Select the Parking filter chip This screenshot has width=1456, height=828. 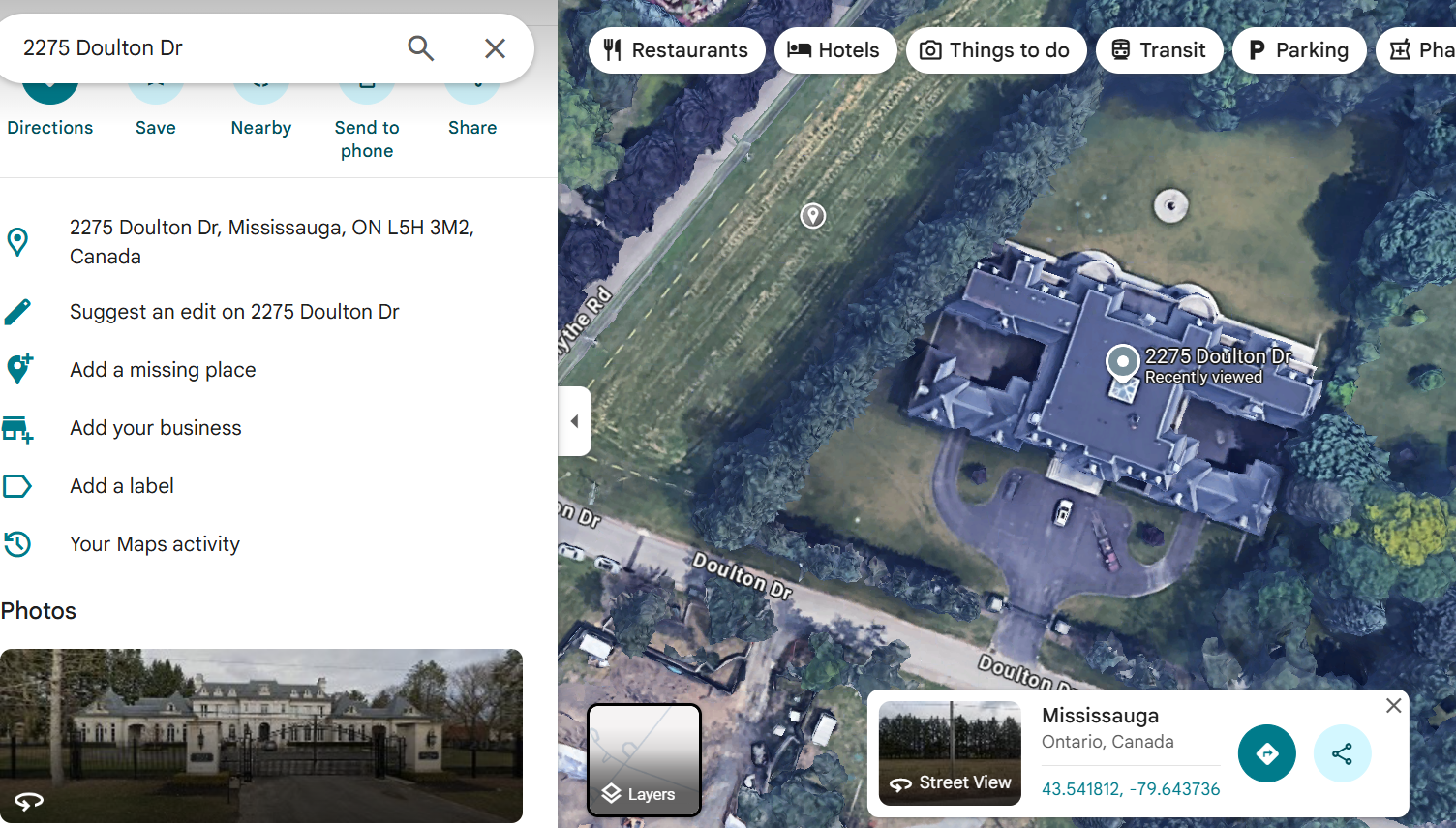coord(1299,50)
